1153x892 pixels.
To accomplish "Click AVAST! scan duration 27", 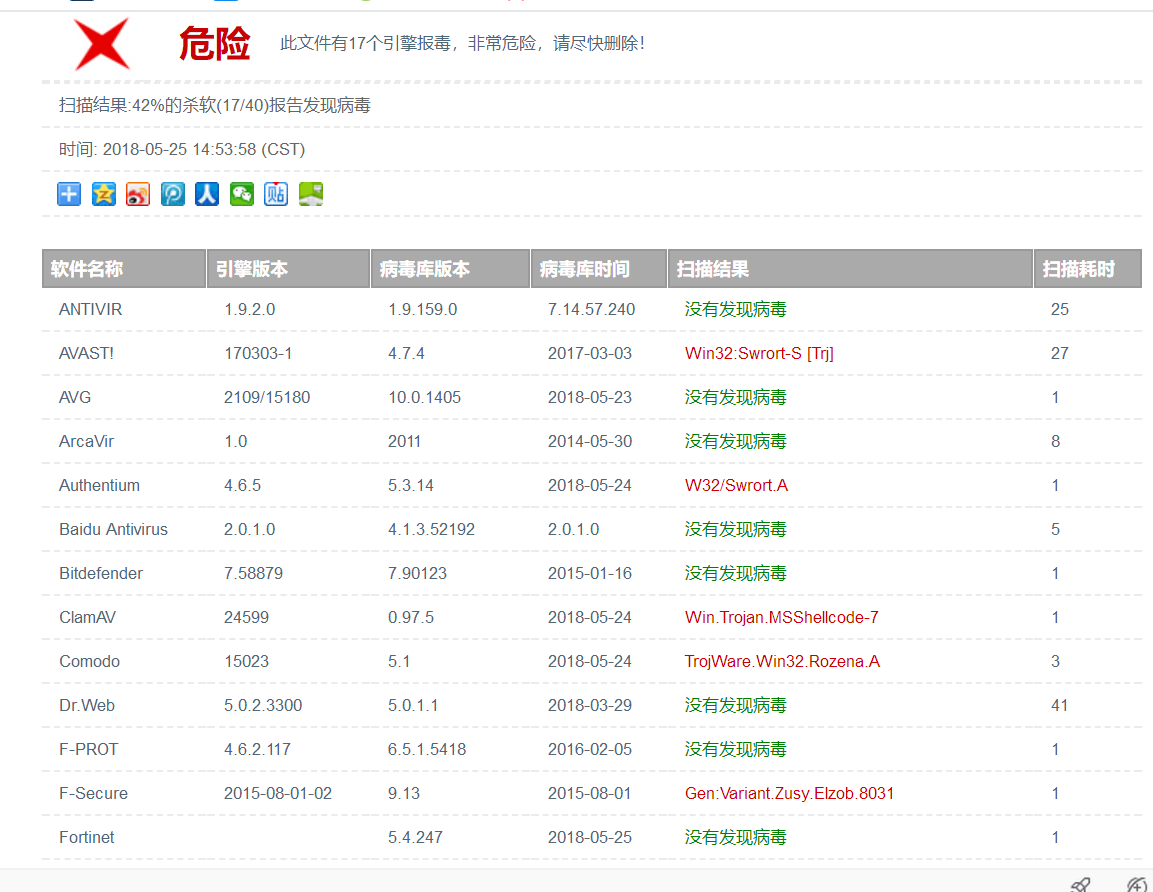I will coord(1060,354).
